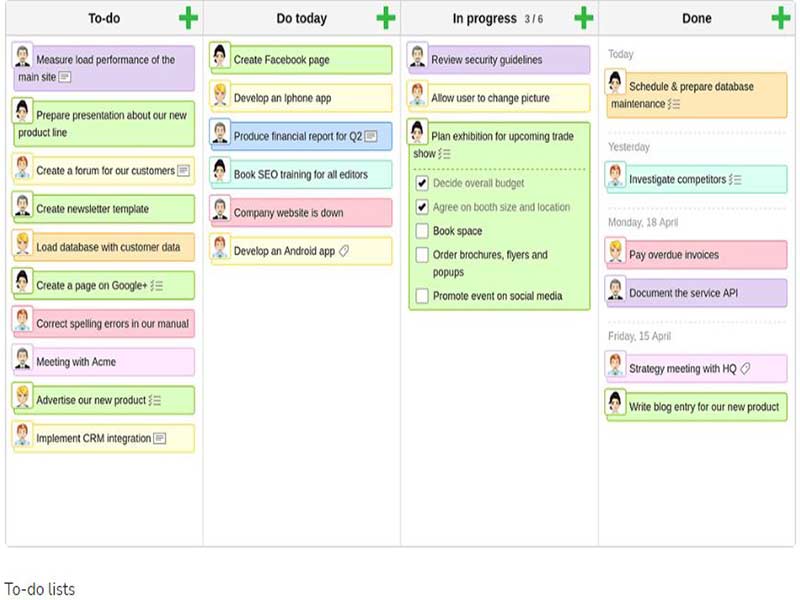Image resolution: width=800 pixels, height=600 pixels.
Task: Open note icon on Measure load performance card
Action: coord(65,77)
